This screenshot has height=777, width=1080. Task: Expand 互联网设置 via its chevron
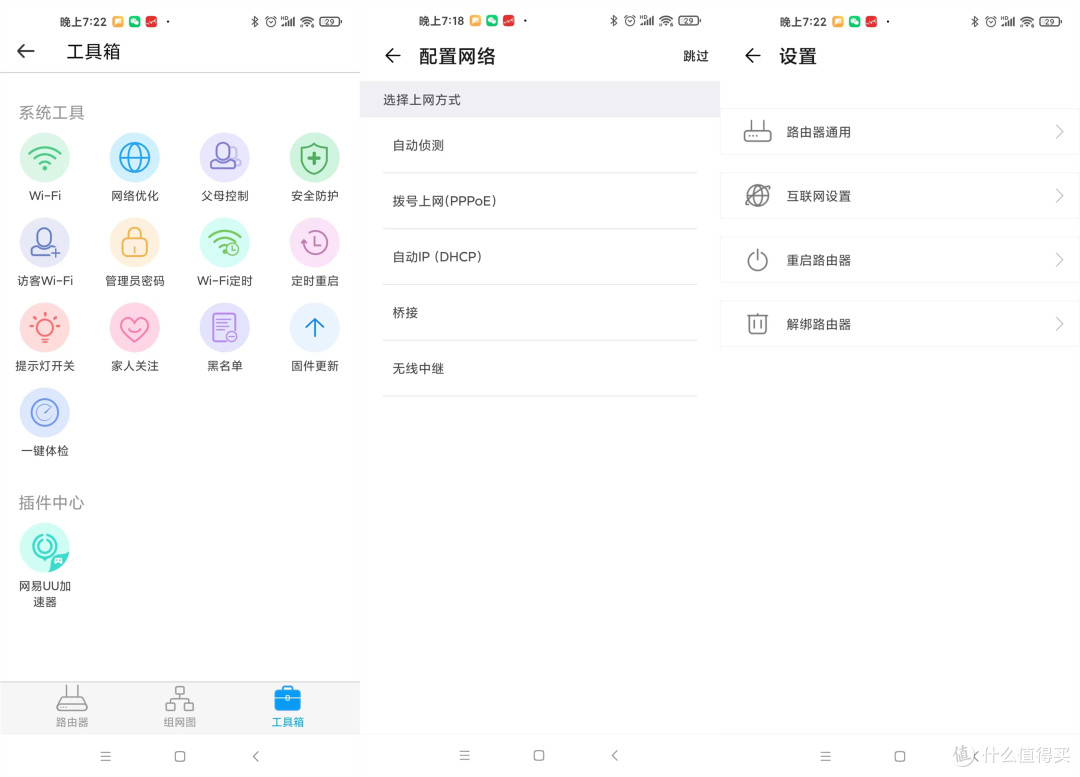point(1059,196)
